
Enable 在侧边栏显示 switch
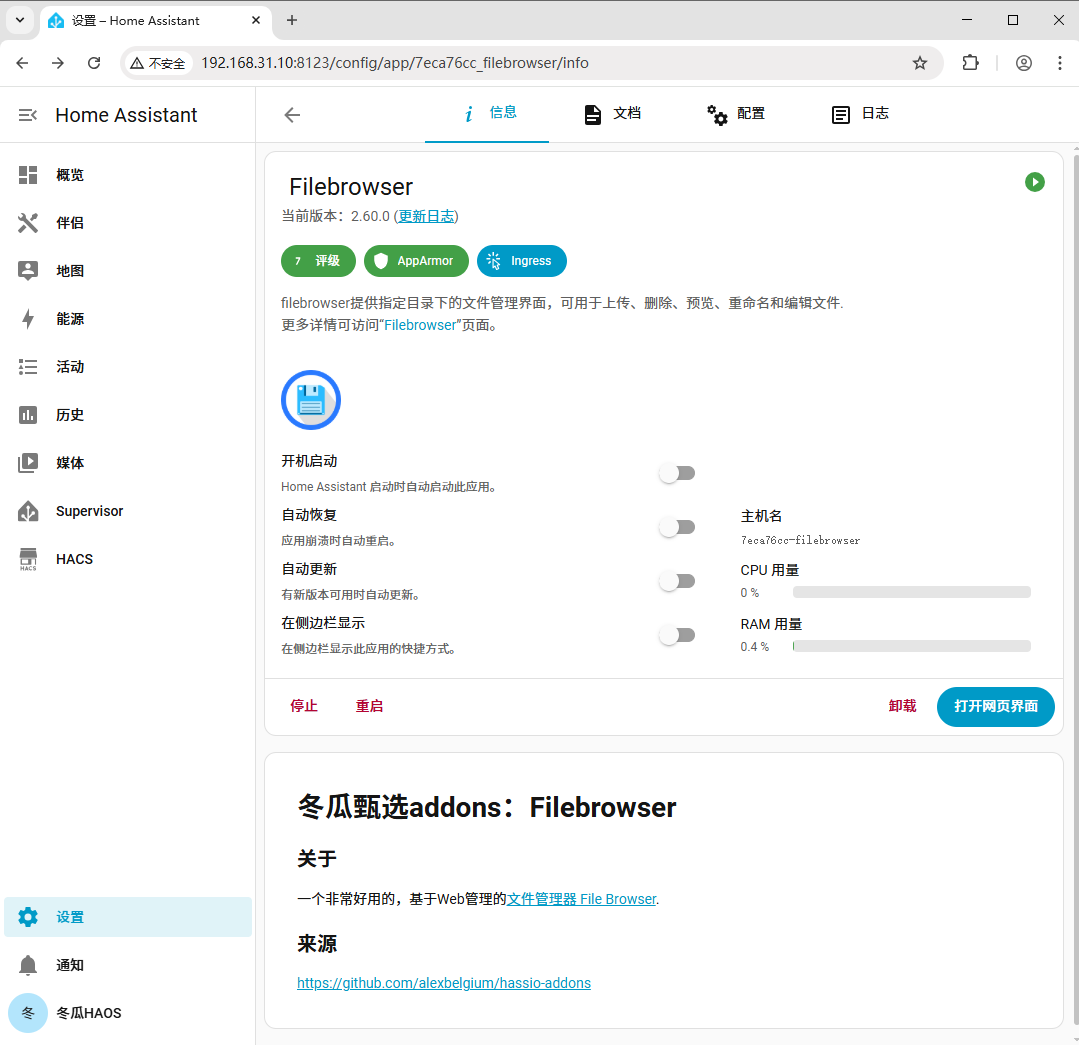tap(677, 635)
